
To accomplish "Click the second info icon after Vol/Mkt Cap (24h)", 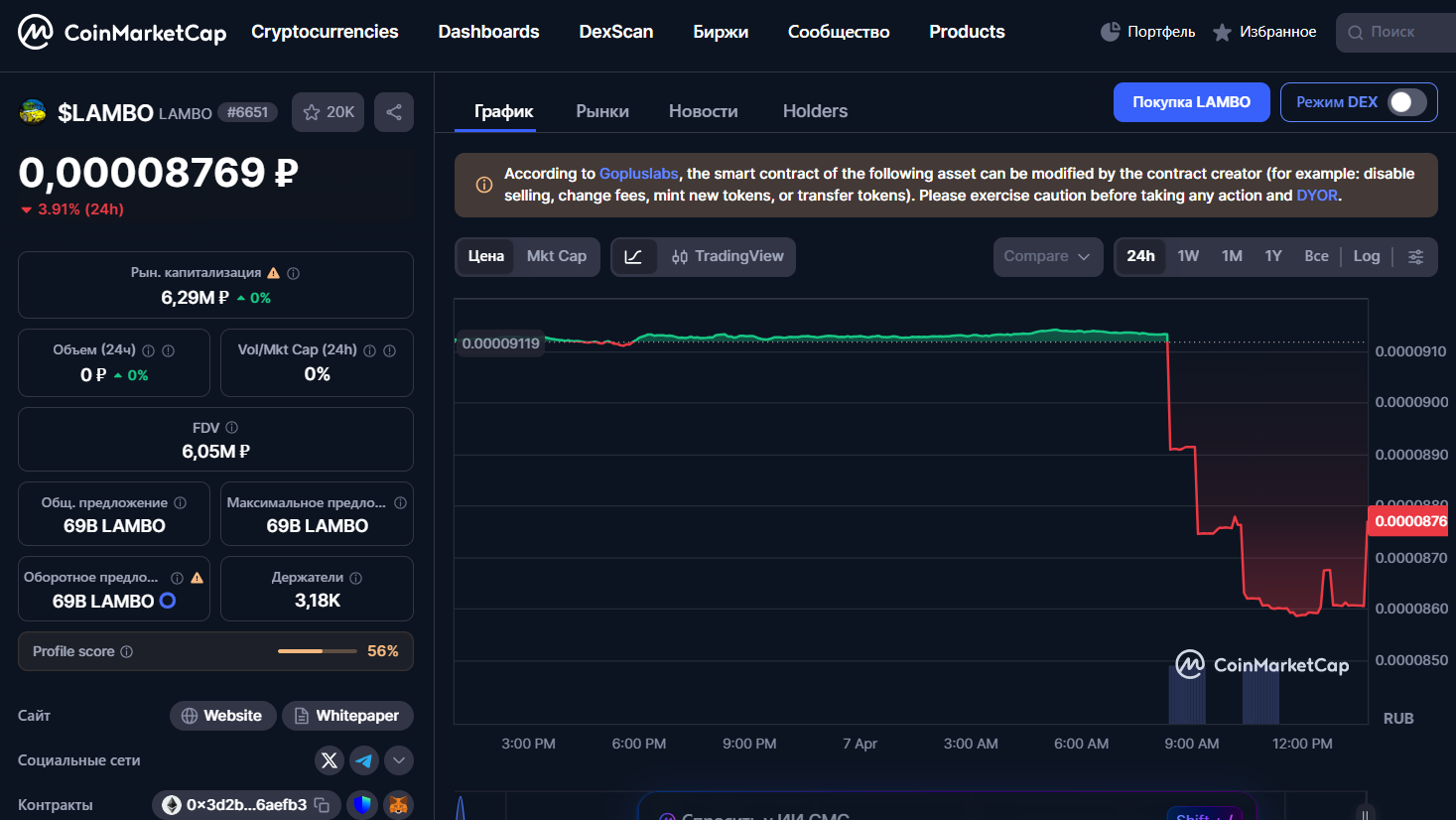I will (390, 350).
